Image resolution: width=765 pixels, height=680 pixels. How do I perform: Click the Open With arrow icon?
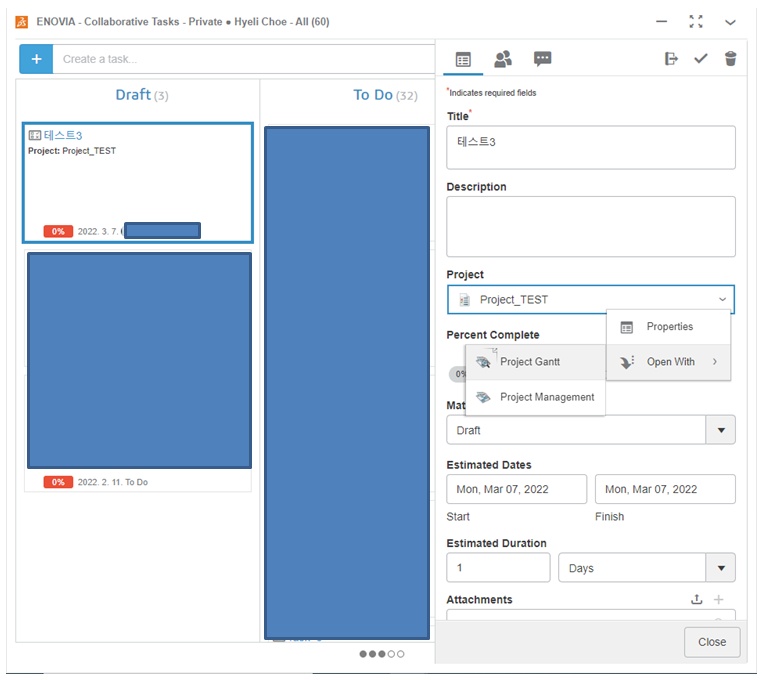point(626,361)
